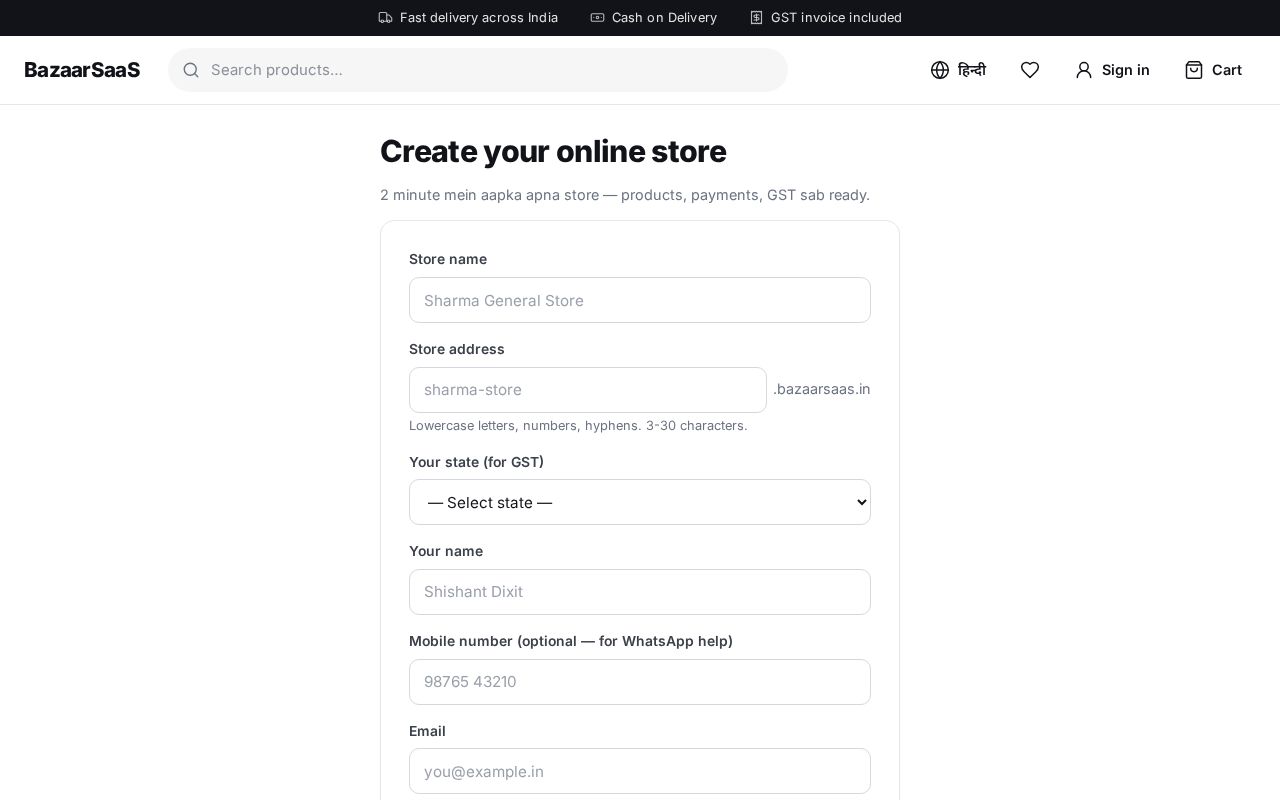The image size is (1280, 800).
Task: Click the 'Your name' label
Action: 446,551
